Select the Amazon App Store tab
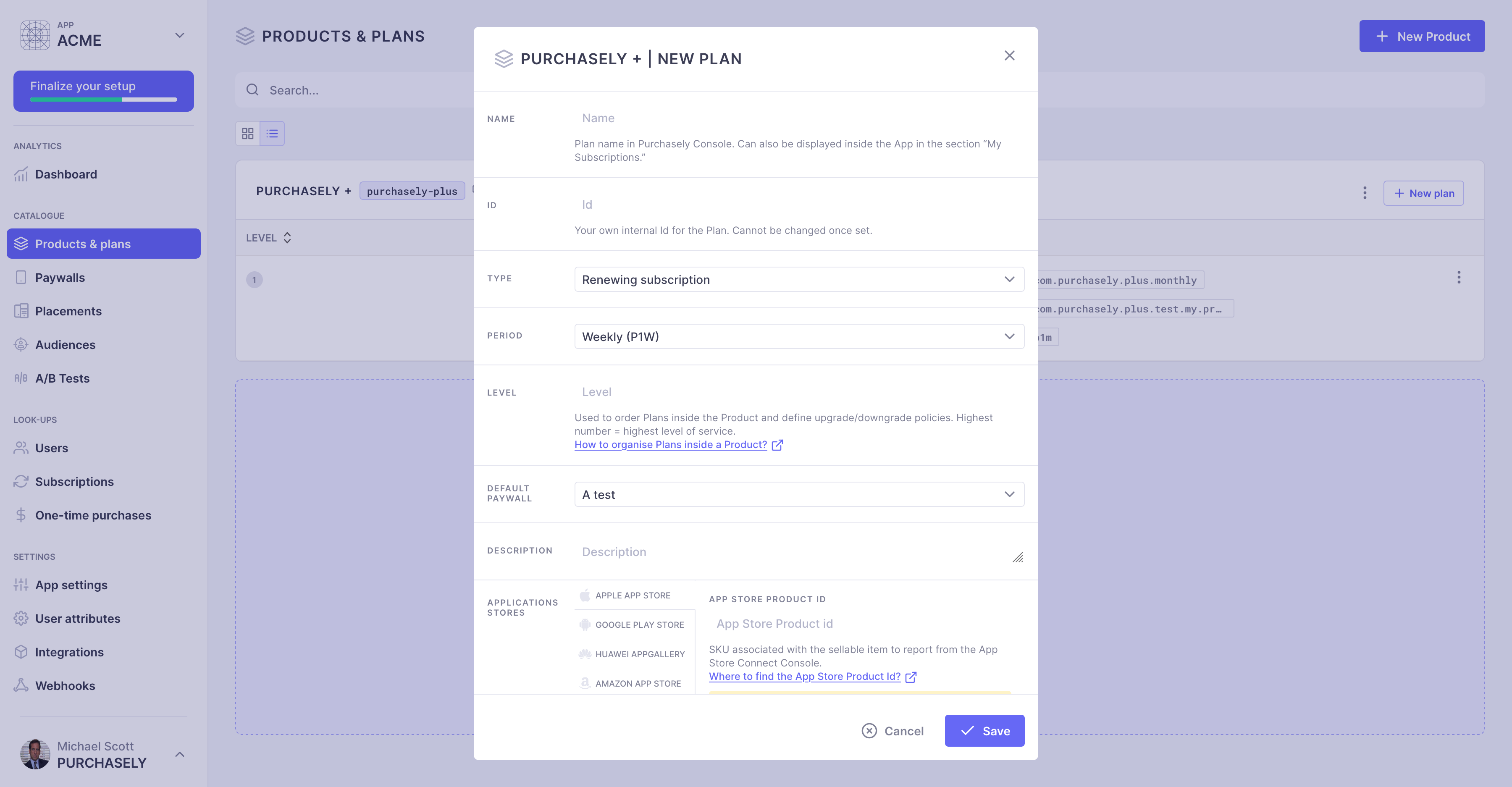Viewport: 1512px width, 787px height. click(x=638, y=684)
